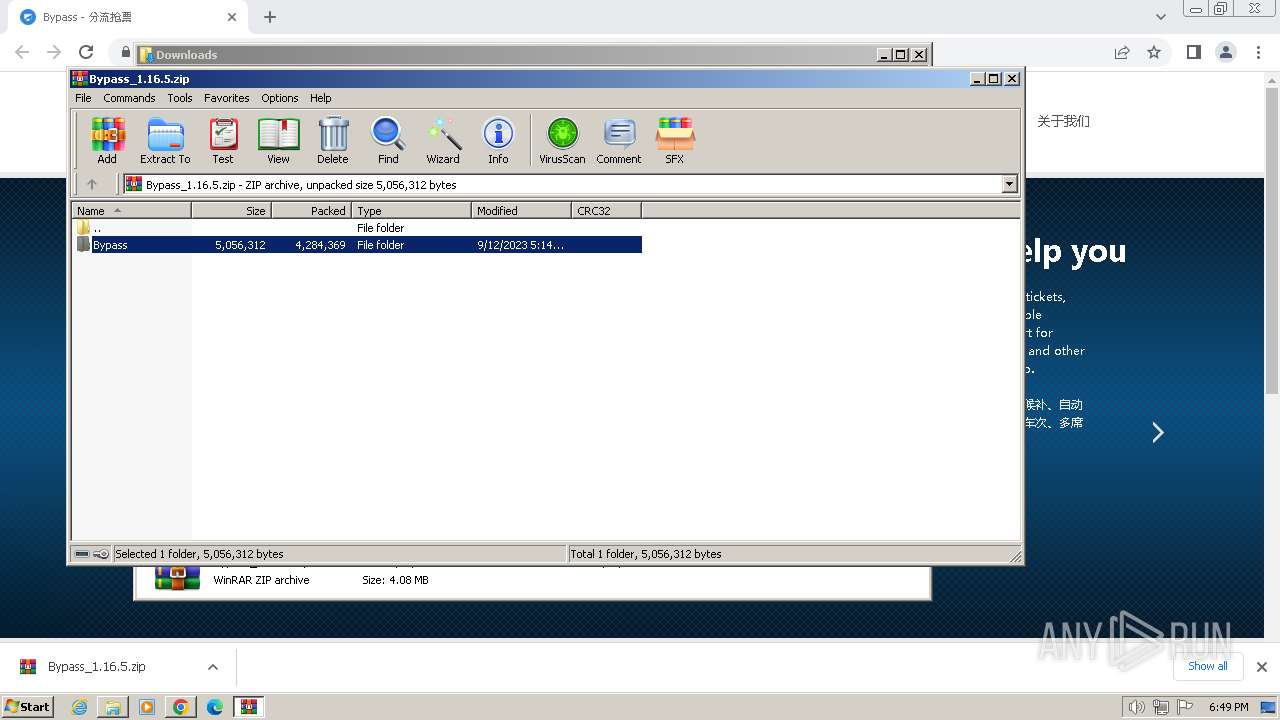
Task: Open the archive Comment tool
Action: [x=619, y=140]
